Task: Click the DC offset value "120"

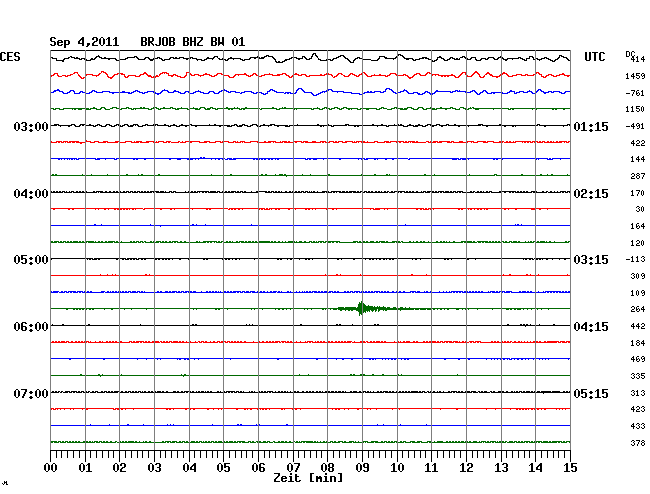Action: 638,243
